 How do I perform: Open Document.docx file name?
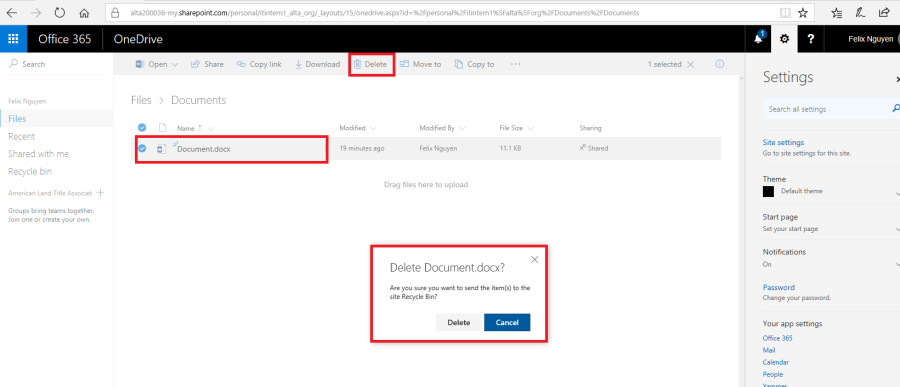pos(204,149)
